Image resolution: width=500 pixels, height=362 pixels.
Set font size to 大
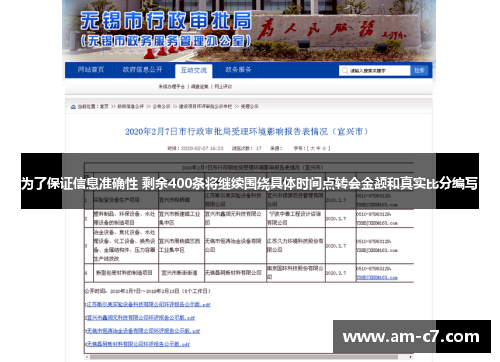[x=312, y=148]
